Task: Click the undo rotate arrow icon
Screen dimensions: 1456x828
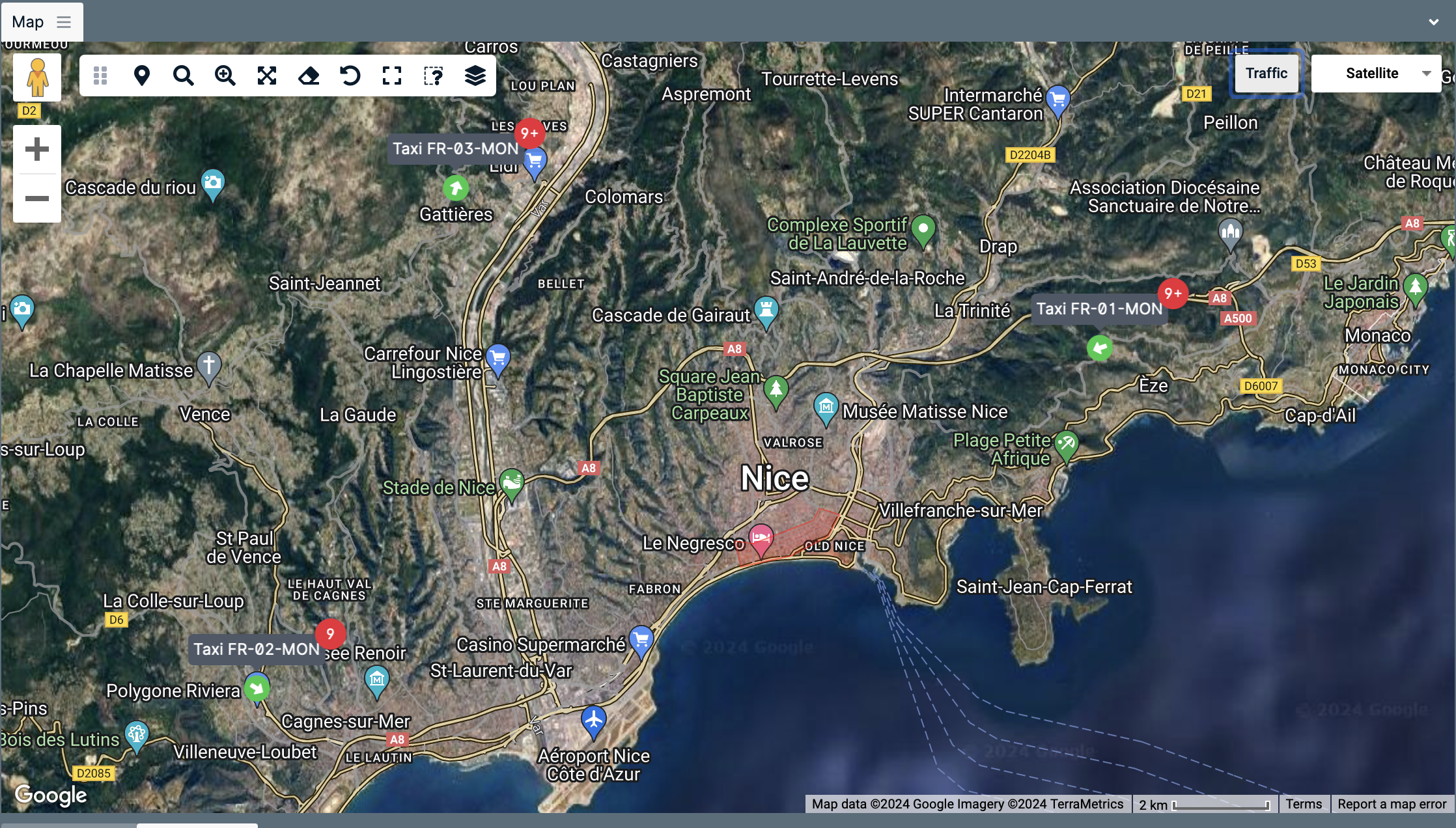Action: [350, 76]
